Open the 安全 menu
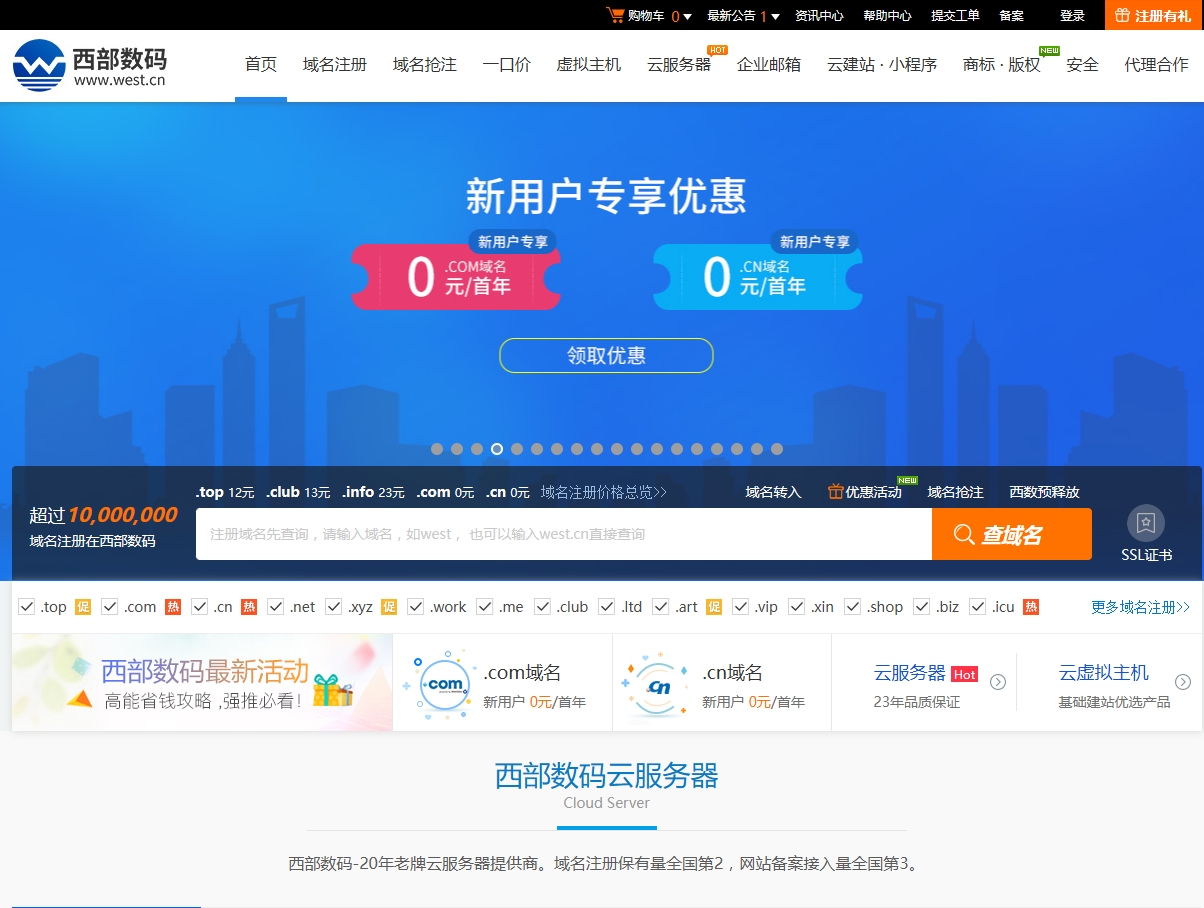The width and height of the screenshot is (1204, 908). pos(1082,64)
